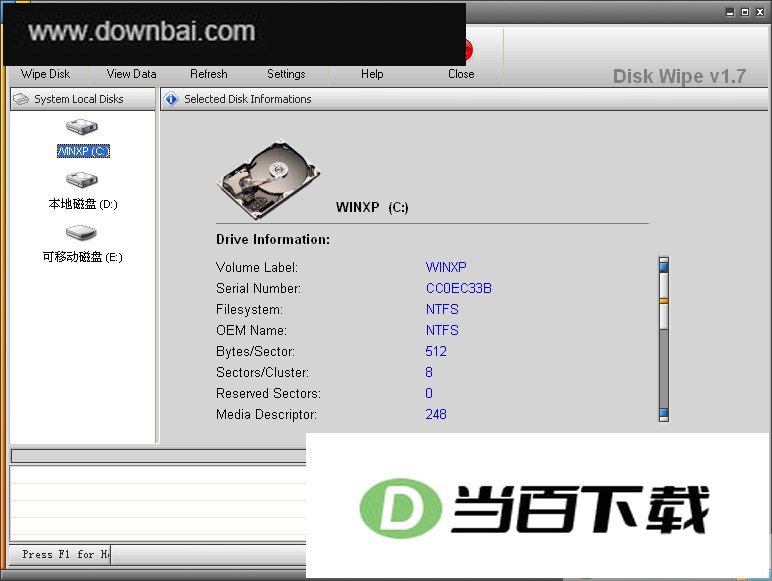Click the Selected Disk Informations info icon
This screenshot has width=772, height=581.
(x=171, y=99)
